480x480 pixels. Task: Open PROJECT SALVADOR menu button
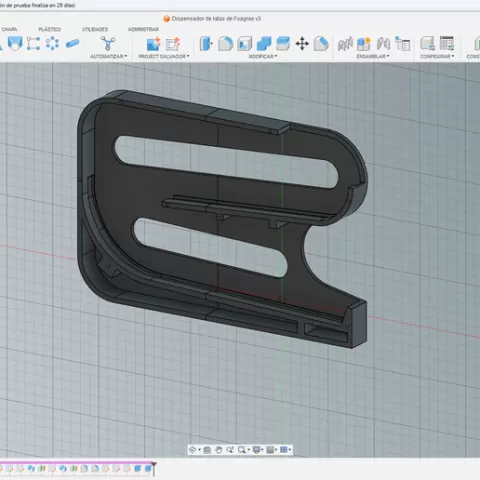(x=164, y=56)
